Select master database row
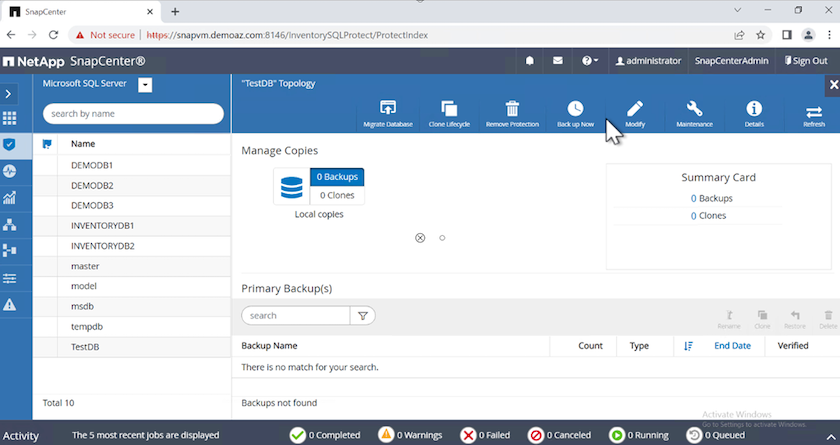840x445 pixels. coord(132,266)
